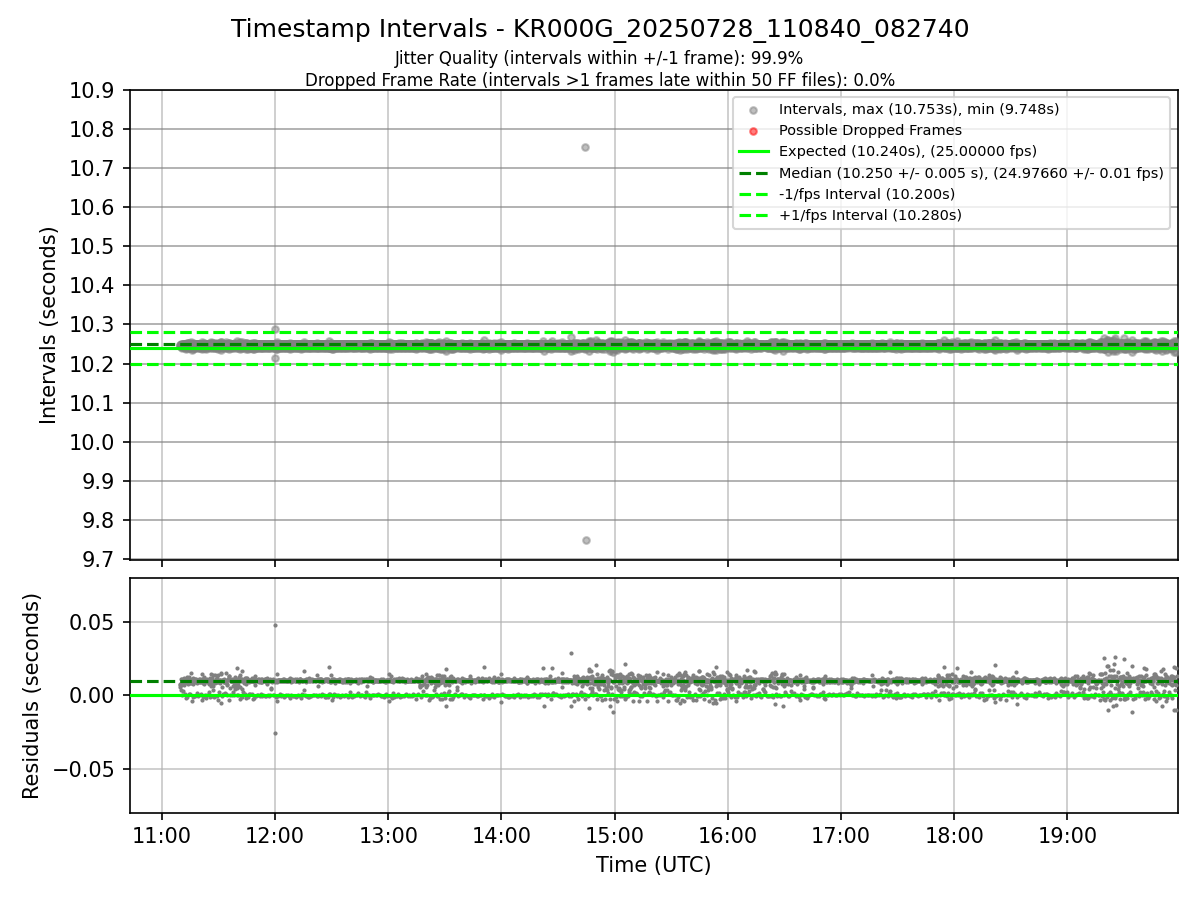Click the gray dot marker beside 'Intervals, max' legend entry

click(x=753, y=109)
